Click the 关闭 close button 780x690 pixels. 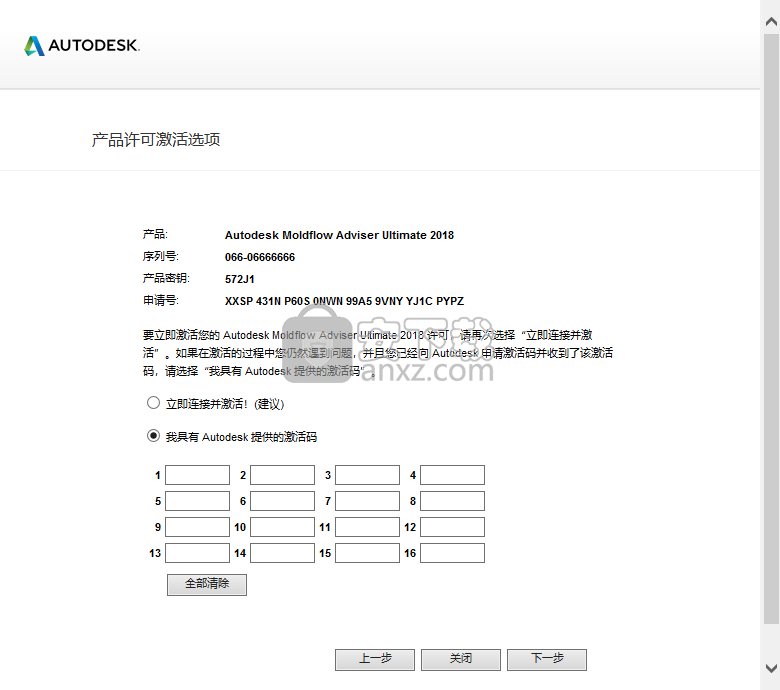461,660
